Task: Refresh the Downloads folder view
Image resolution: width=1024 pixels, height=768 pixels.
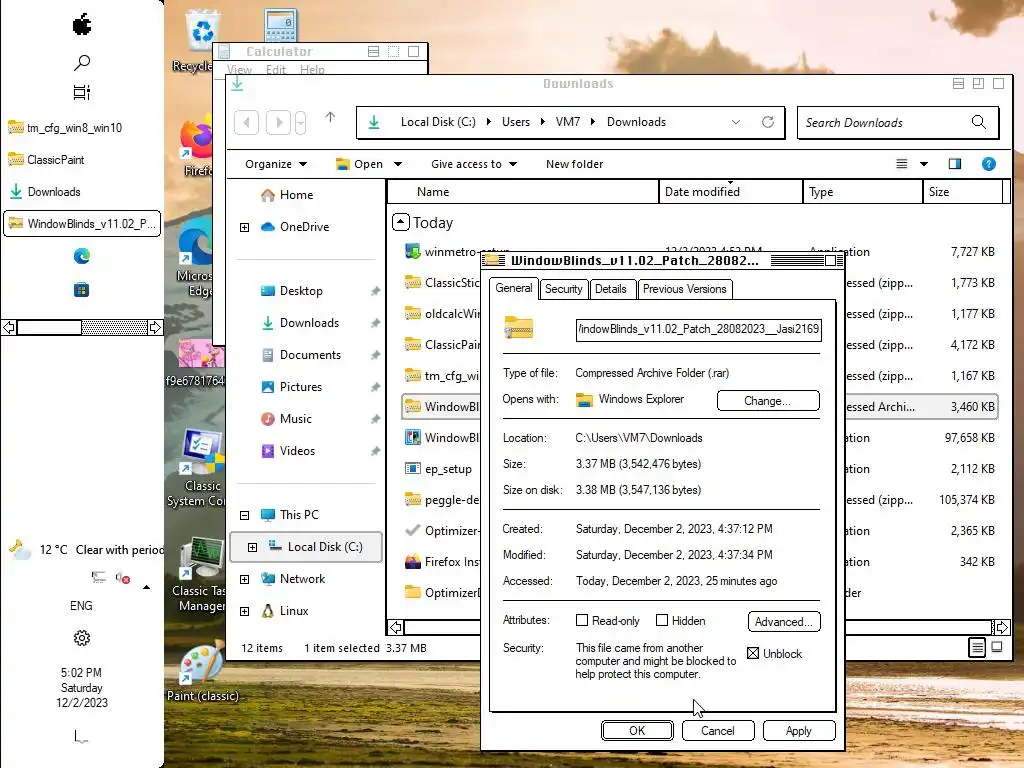Action: point(768,122)
